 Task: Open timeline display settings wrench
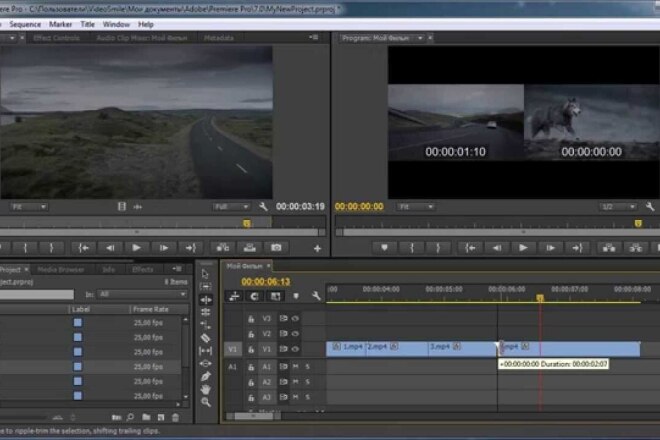click(316, 296)
